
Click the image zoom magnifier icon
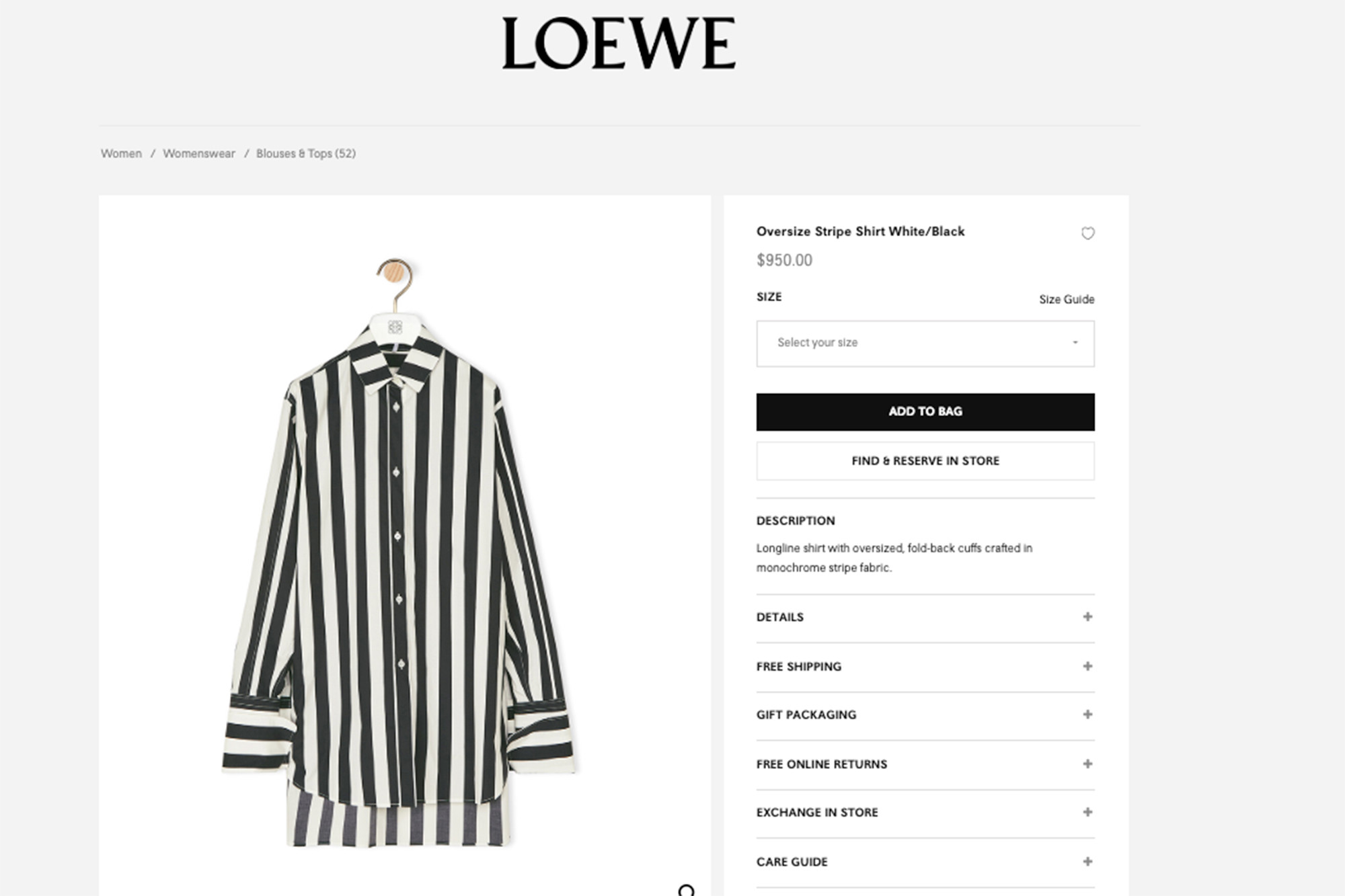[x=686, y=890]
